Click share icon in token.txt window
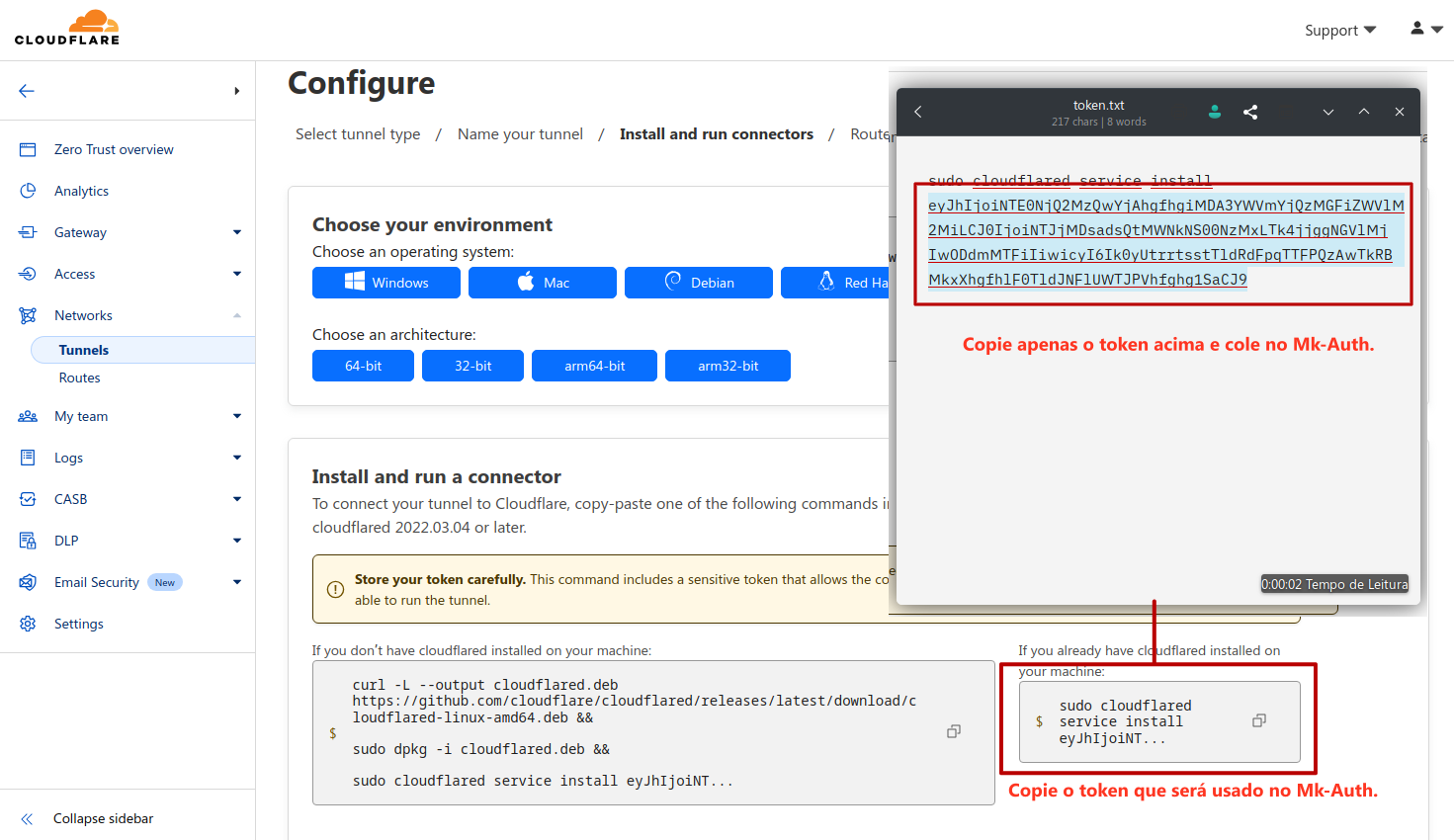The height and width of the screenshot is (840, 1454). [x=1250, y=113]
